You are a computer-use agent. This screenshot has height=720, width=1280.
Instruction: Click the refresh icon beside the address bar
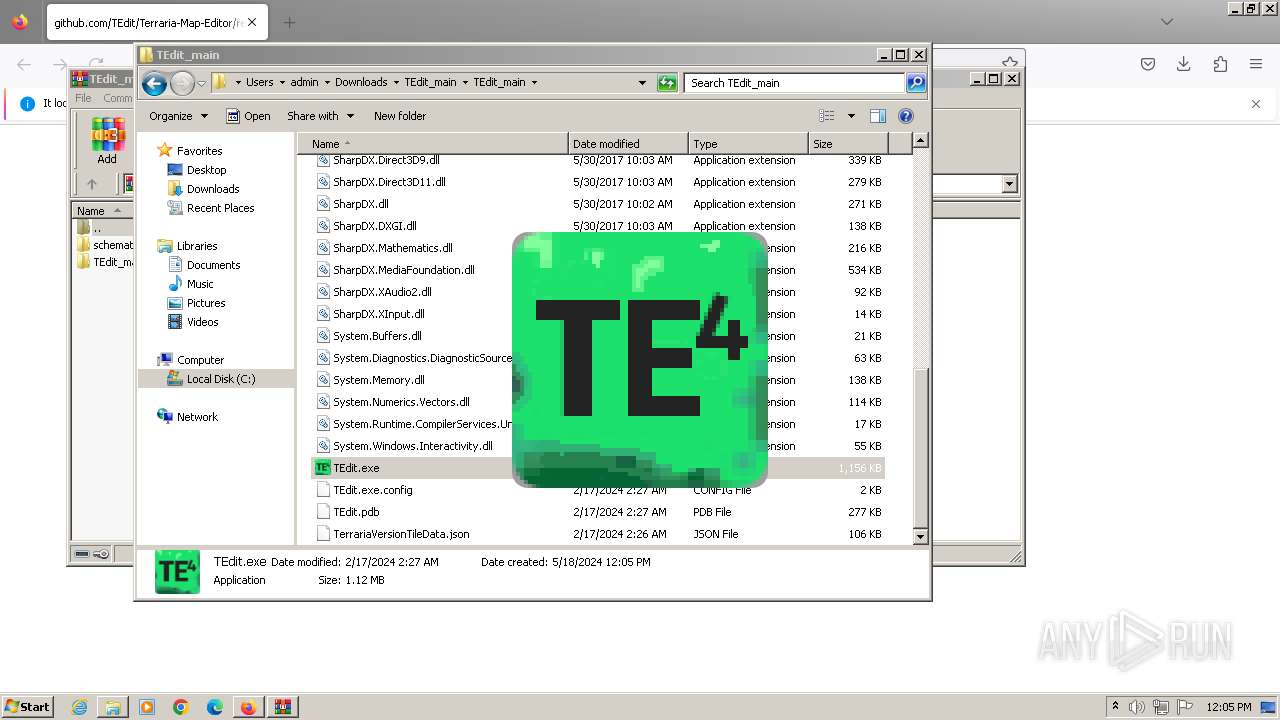coord(667,83)
